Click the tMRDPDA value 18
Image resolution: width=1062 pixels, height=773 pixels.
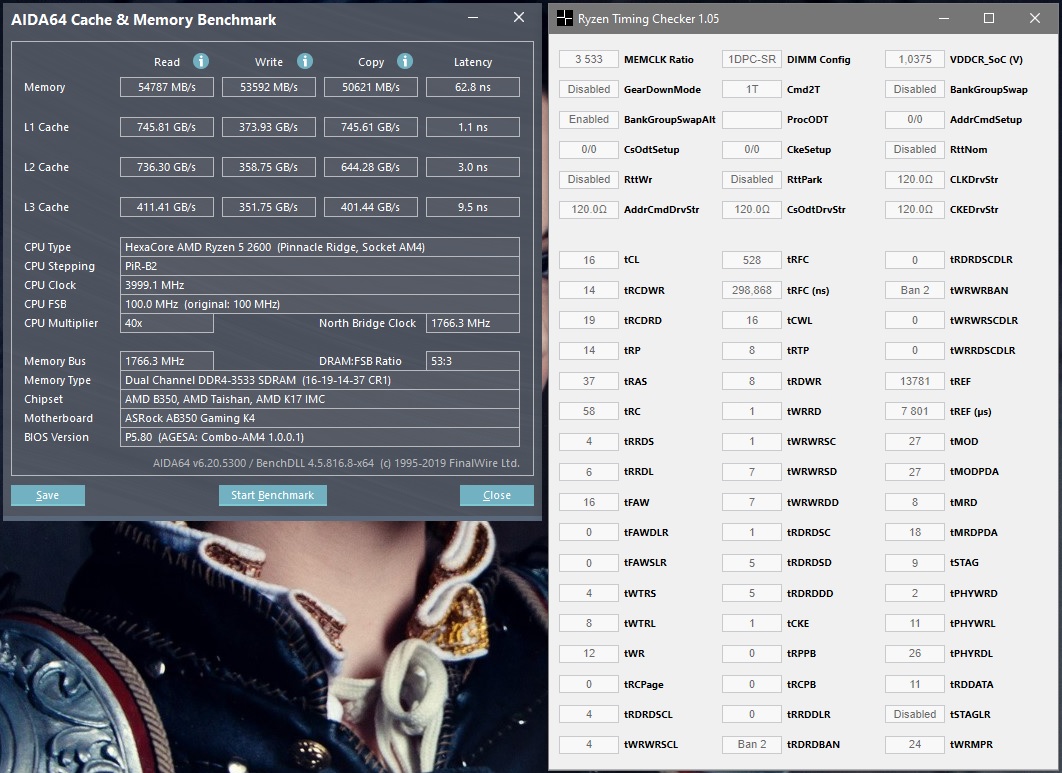(914, 532)
